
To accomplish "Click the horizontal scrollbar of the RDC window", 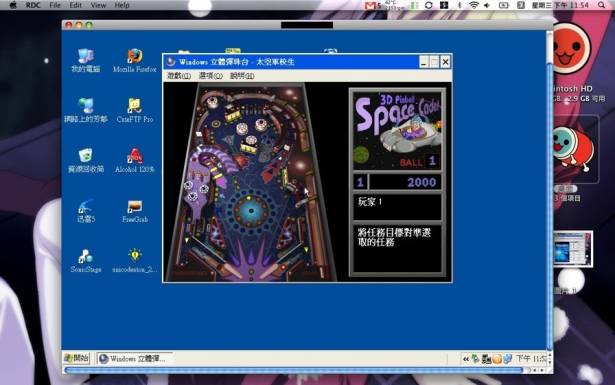I will coord(293,370).
